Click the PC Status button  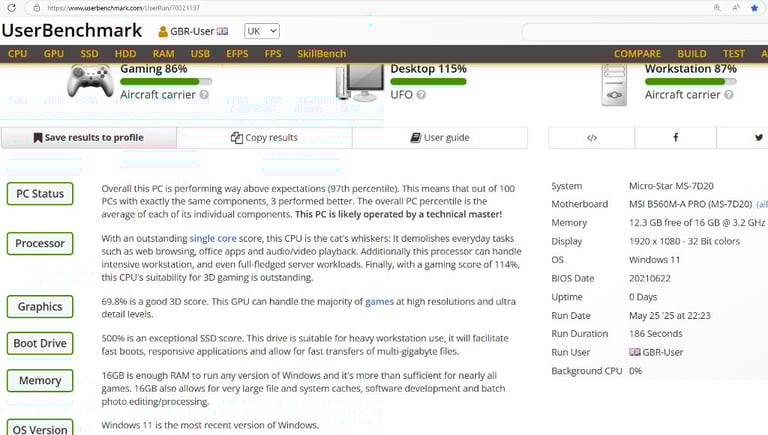tap(40, 194)
